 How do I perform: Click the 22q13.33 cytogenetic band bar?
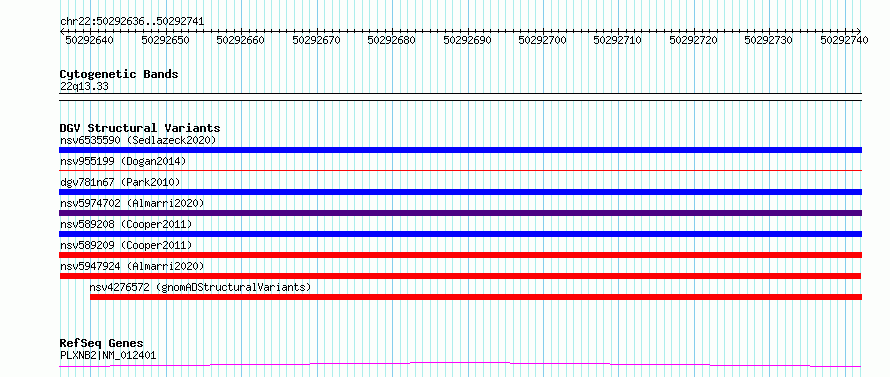click(x=460, y=97)
